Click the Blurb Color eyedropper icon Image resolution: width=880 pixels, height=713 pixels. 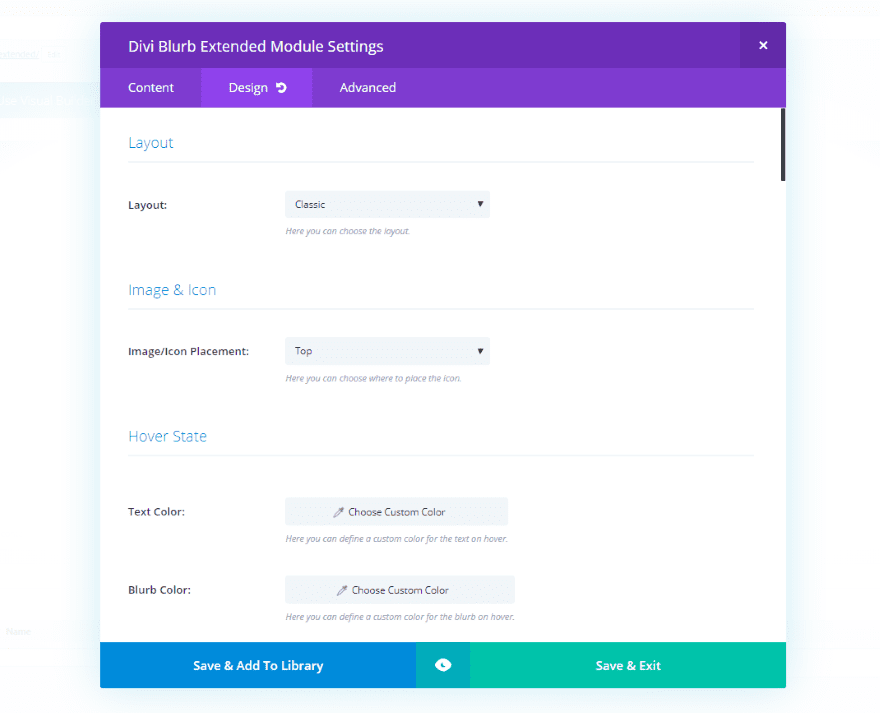[x=342, y=590]
